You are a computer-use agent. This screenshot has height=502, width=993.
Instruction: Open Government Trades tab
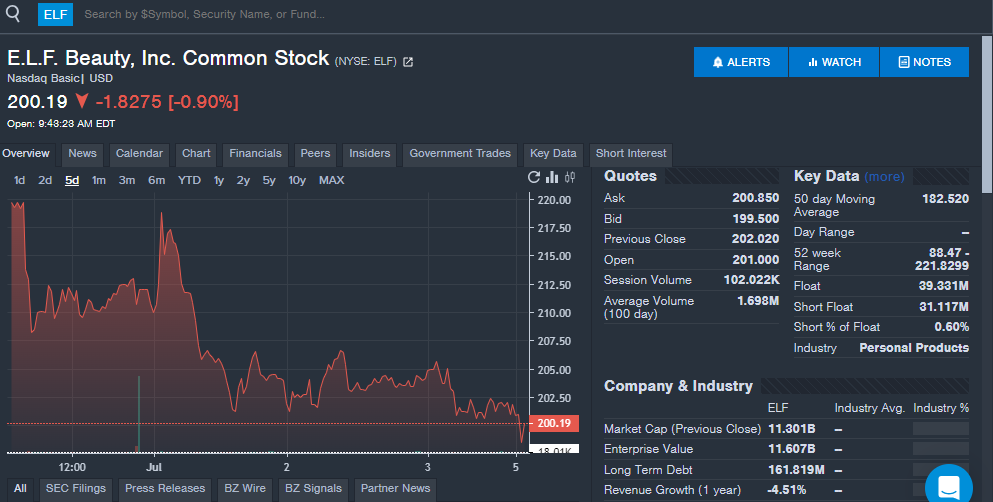pyautogui.click(x=460, y=154)
